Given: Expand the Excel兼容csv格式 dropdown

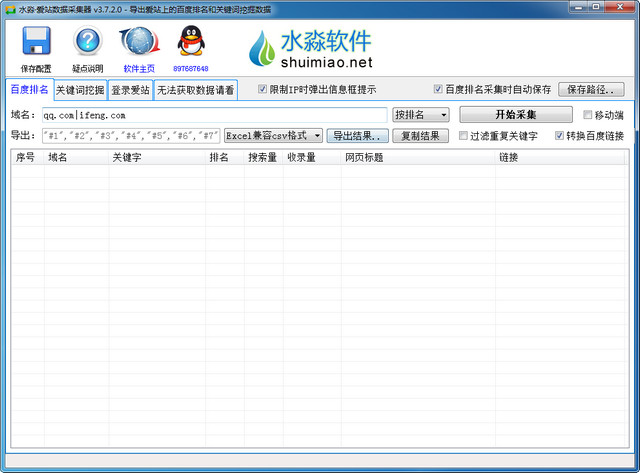Looking at the screenshot, I should click(x=273, y=136).
